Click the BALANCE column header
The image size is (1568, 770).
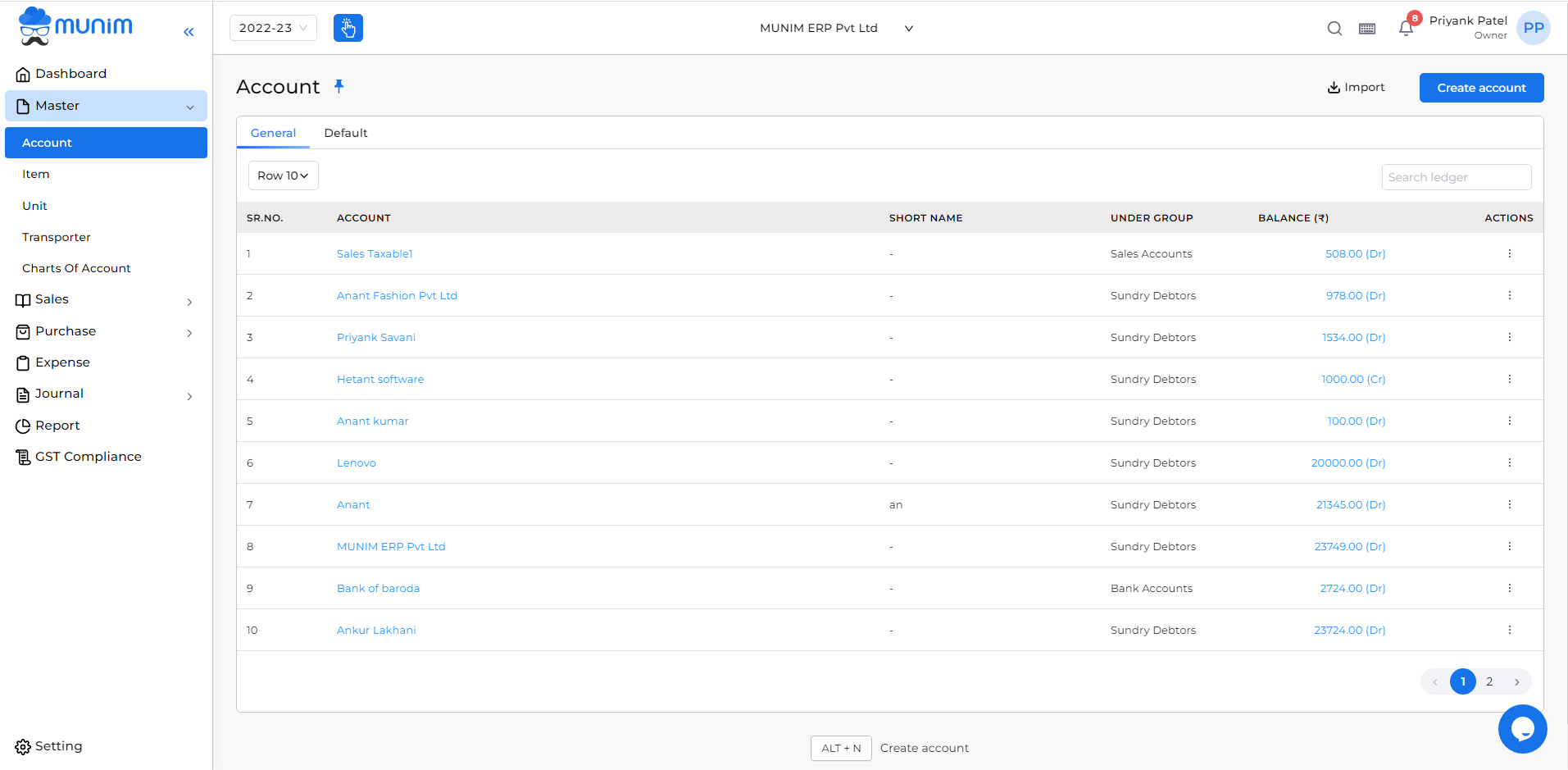(1293, 218)
